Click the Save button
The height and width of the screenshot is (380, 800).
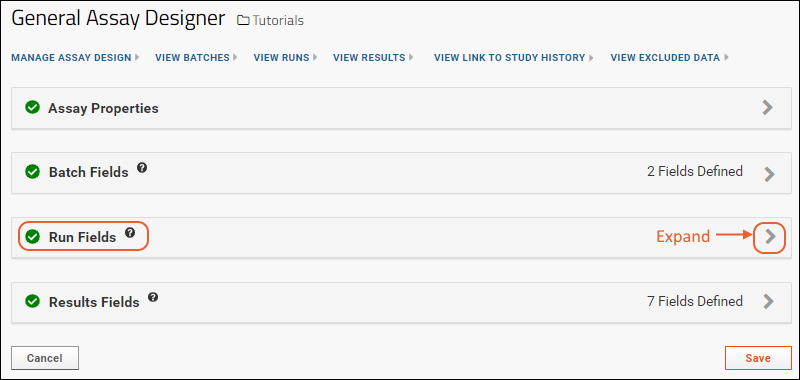[758, 358]
